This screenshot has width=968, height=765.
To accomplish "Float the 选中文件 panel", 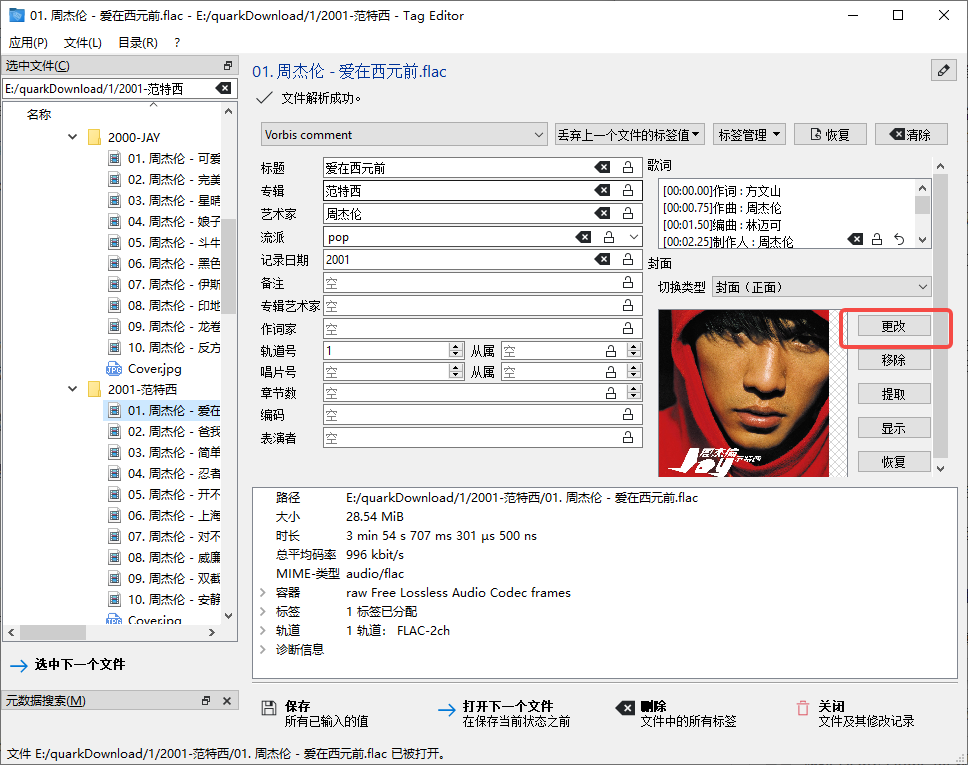I will click(x=228, y=65).
